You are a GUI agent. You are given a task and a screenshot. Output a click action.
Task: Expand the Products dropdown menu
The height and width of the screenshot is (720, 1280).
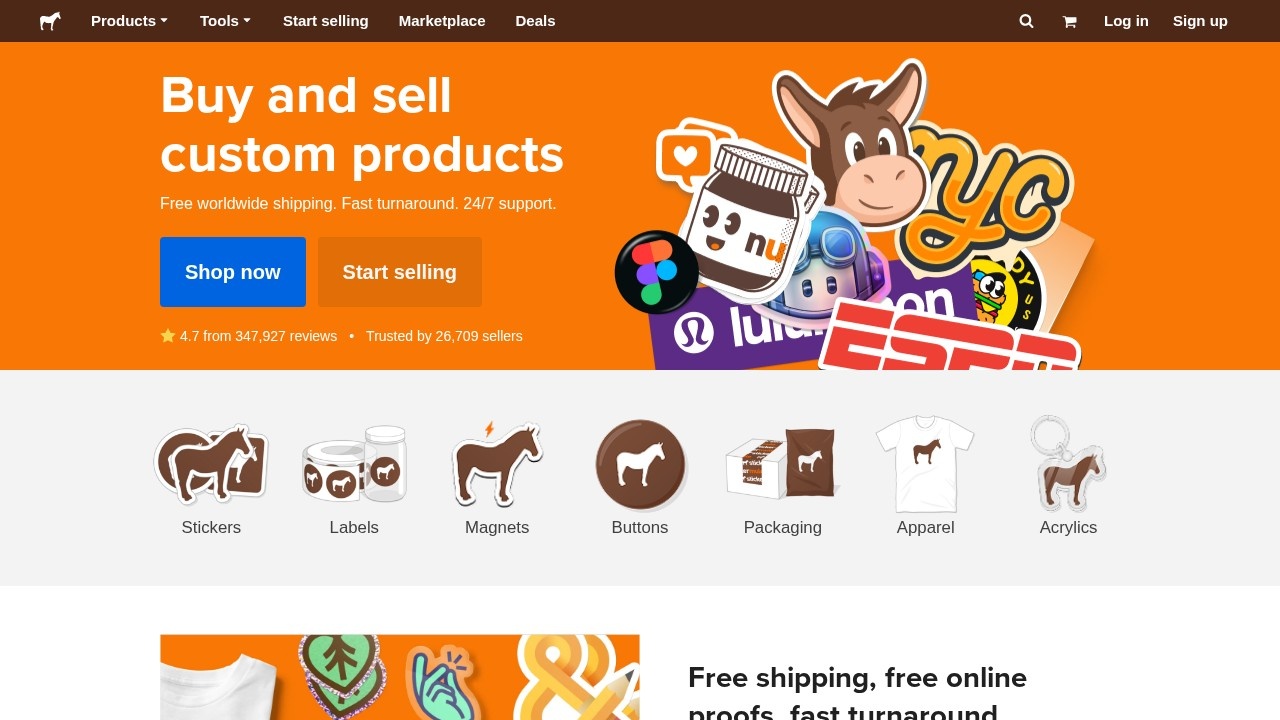pyautogui.click(x=129, y=21)
